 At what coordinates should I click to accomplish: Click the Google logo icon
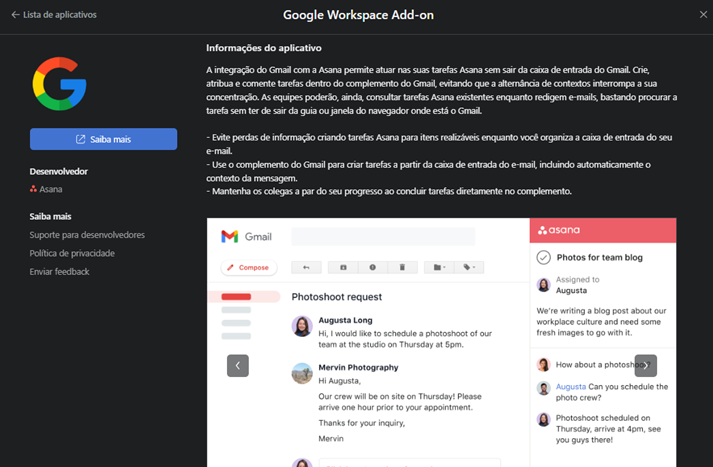pos(59,84)
